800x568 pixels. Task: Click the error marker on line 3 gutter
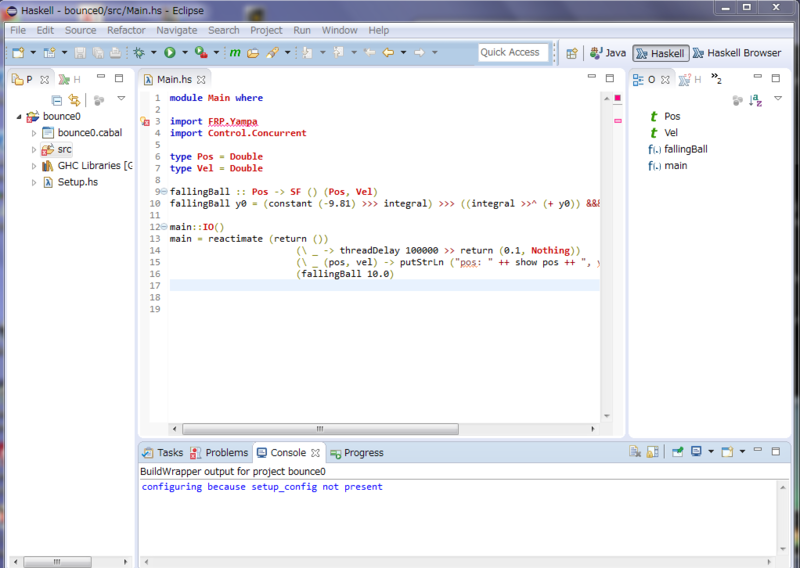click(145, 121)
